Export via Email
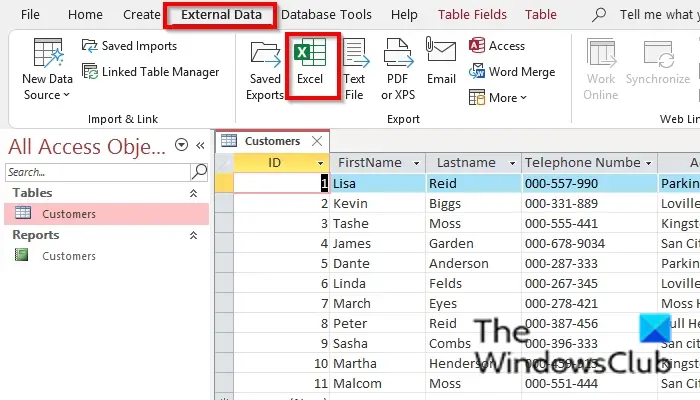Viewport: 700px width, 400px height. (x=441, y=62)
